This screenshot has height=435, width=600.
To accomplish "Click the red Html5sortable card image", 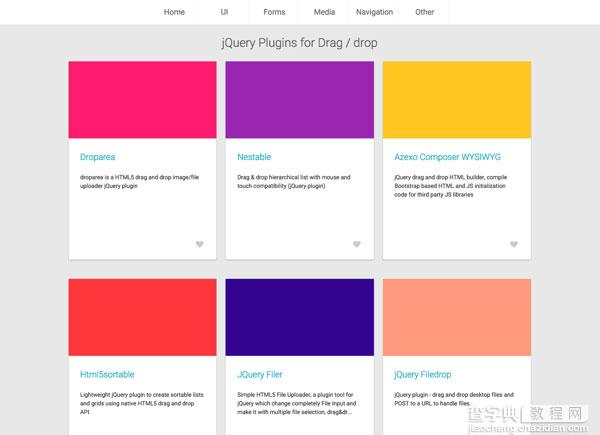I will tap(142, 317).
